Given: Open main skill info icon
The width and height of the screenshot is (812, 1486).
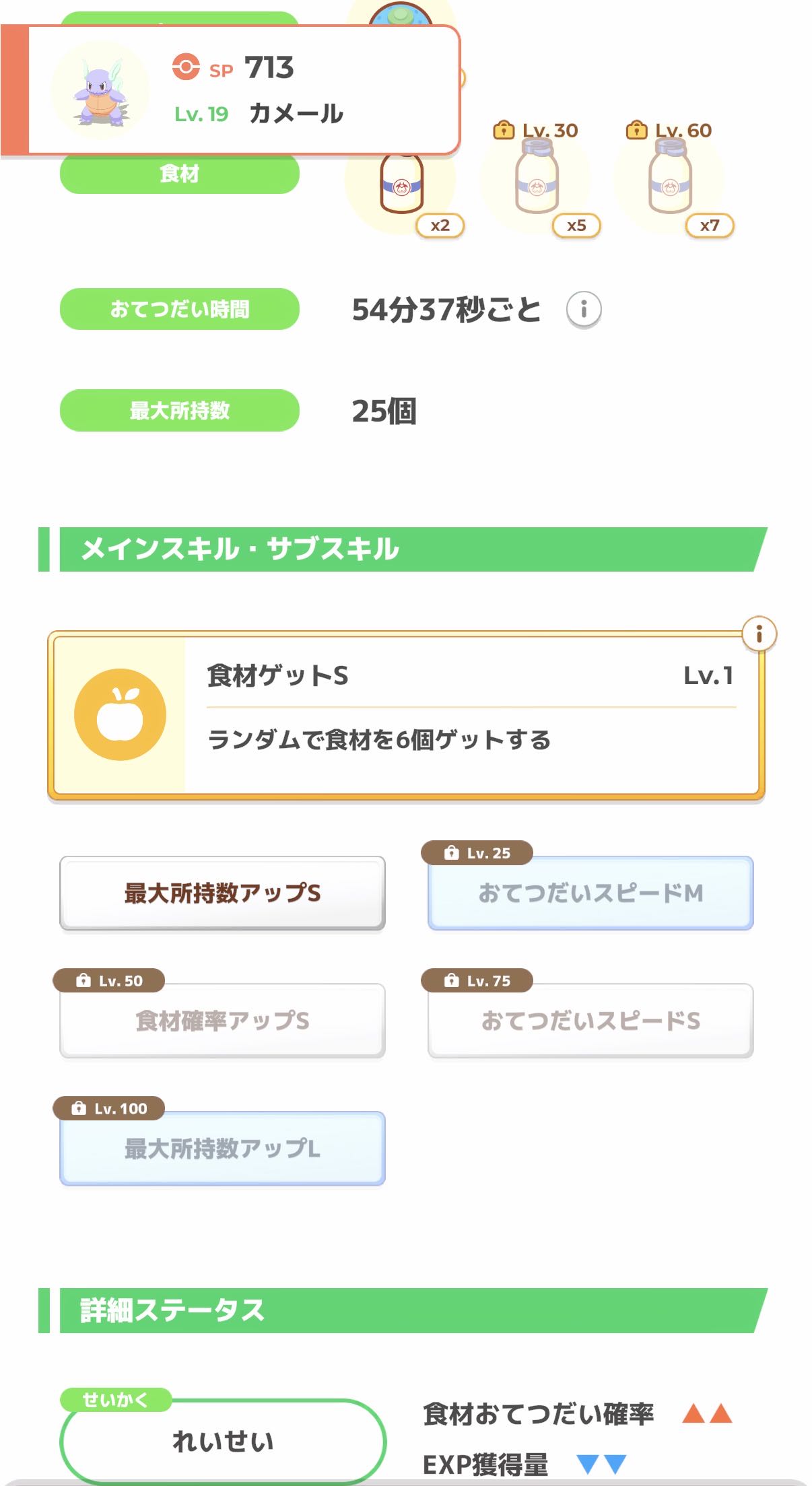Looking at the screenshot, I should click(759, 634).
